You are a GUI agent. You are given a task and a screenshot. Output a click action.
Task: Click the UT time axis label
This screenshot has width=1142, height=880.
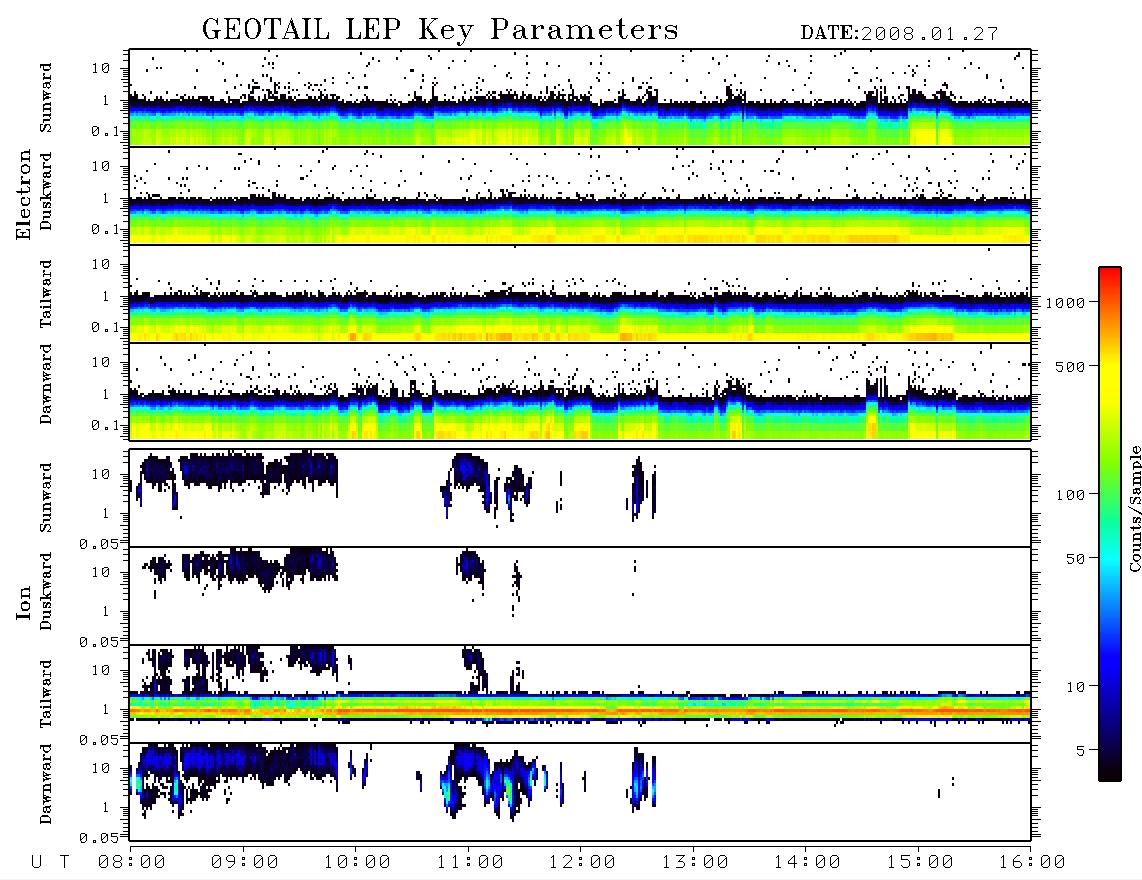[x=50, y=862]
